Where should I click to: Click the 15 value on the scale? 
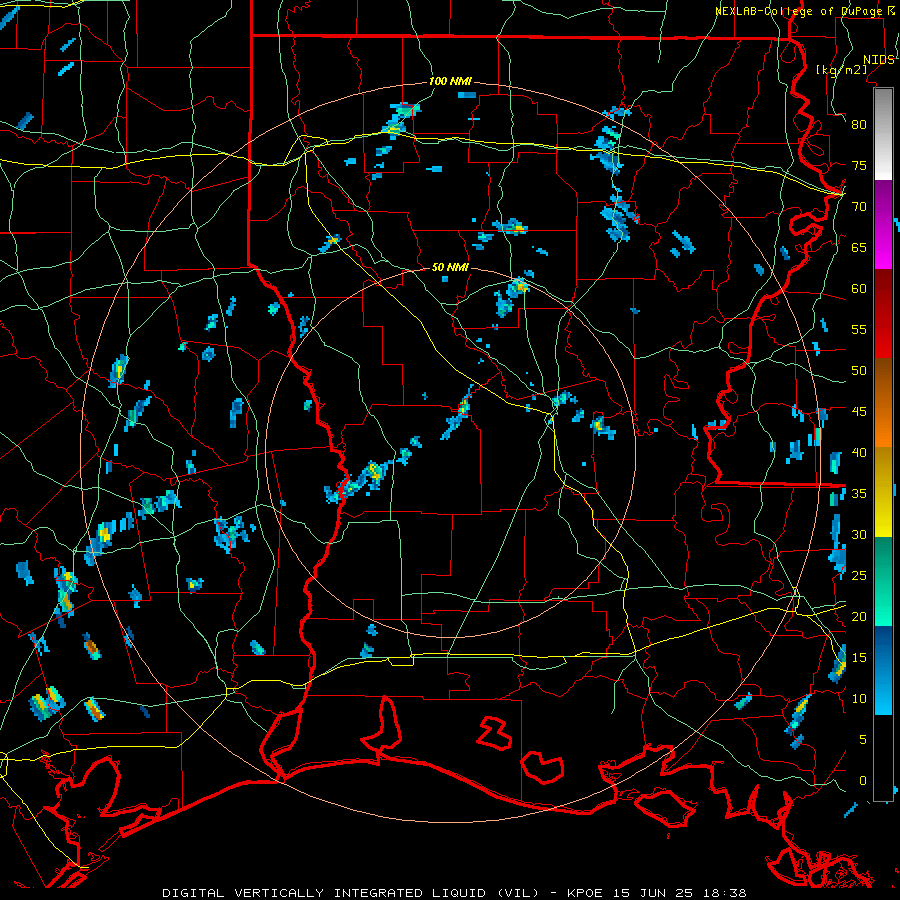click(859, 658)
